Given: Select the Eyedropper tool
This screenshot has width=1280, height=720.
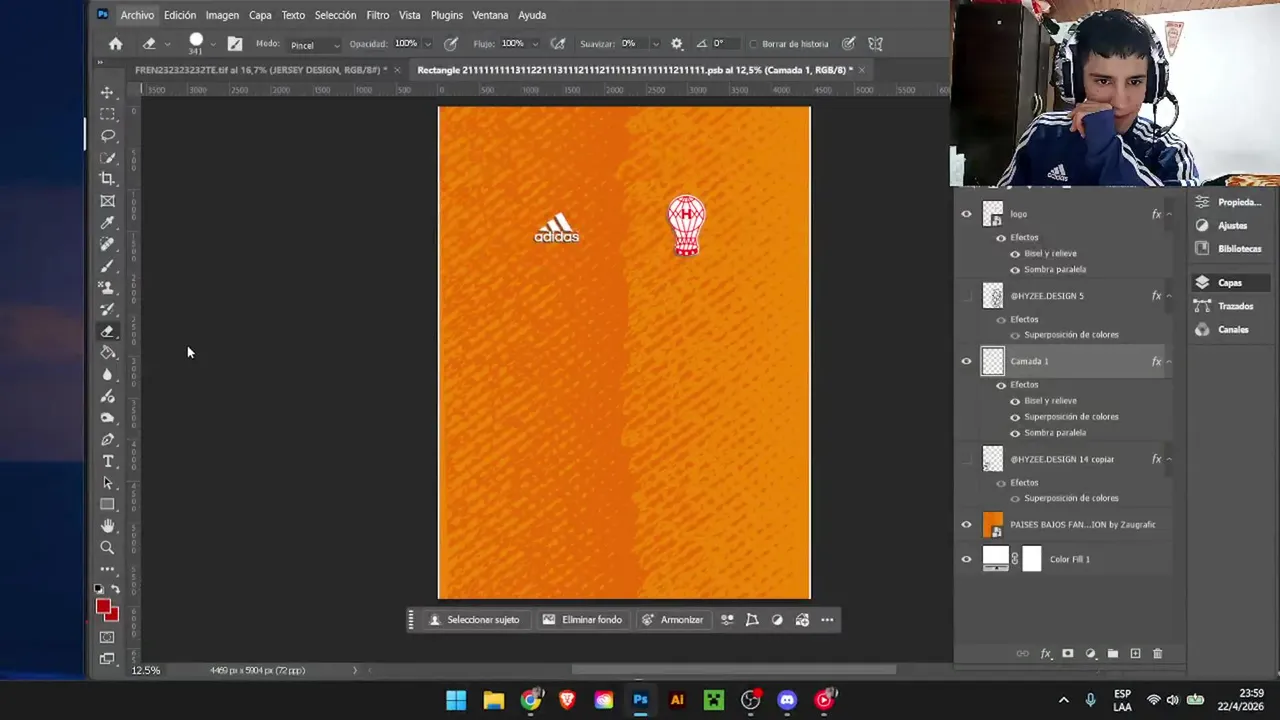Looking at the screenshot, I should tap(107, 222).
